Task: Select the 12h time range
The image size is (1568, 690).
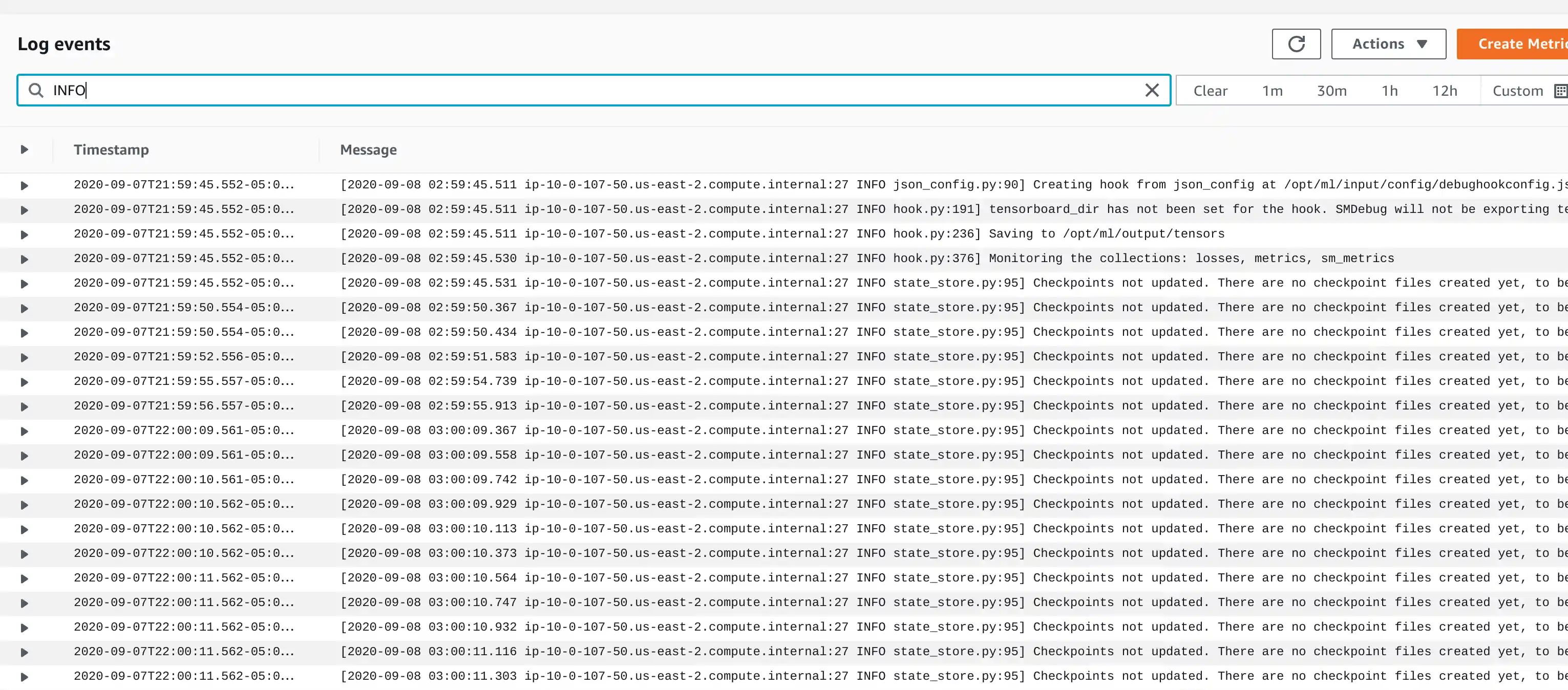Action: tap(1444, 91)
